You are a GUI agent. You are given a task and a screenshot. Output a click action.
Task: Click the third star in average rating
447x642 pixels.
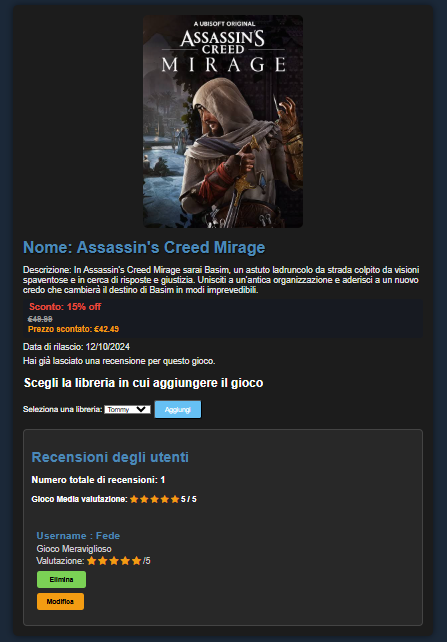[154, 499]
